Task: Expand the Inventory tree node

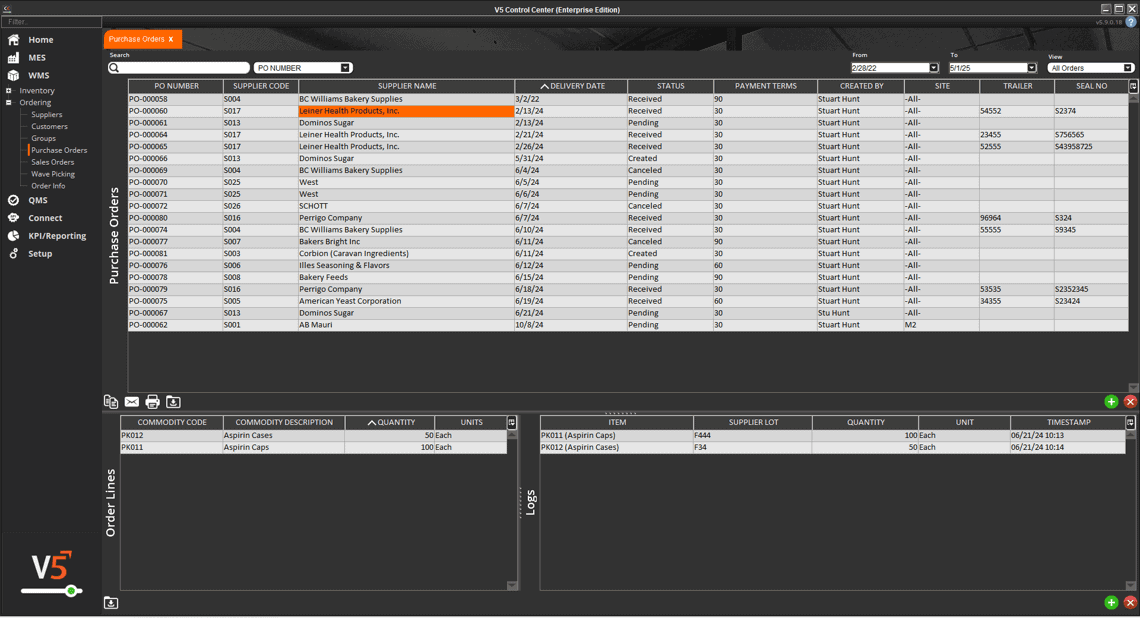Action: click(x=9, y=91)
